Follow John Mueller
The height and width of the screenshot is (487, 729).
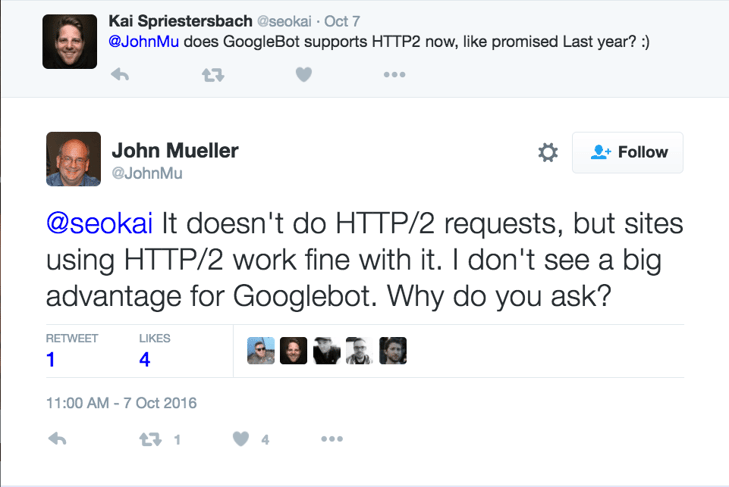(x=628, y=152)
